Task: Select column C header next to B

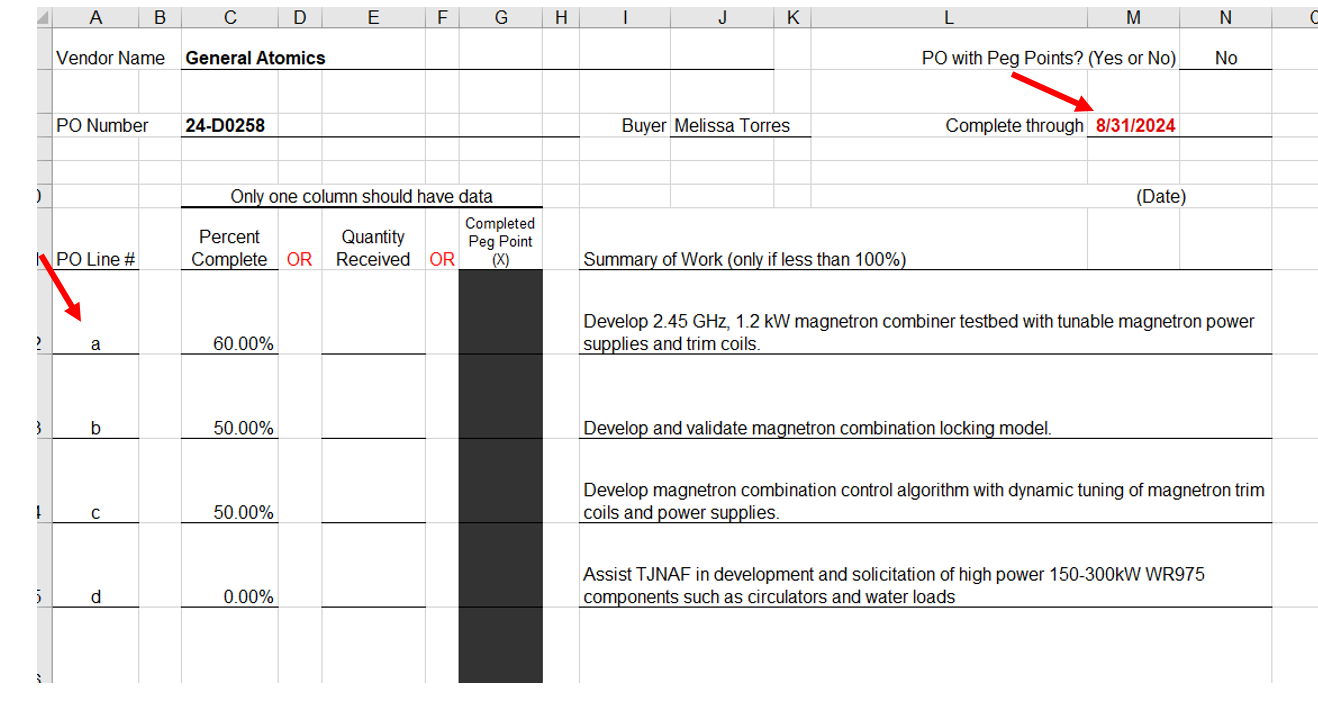Action: [x=230, y=17]
